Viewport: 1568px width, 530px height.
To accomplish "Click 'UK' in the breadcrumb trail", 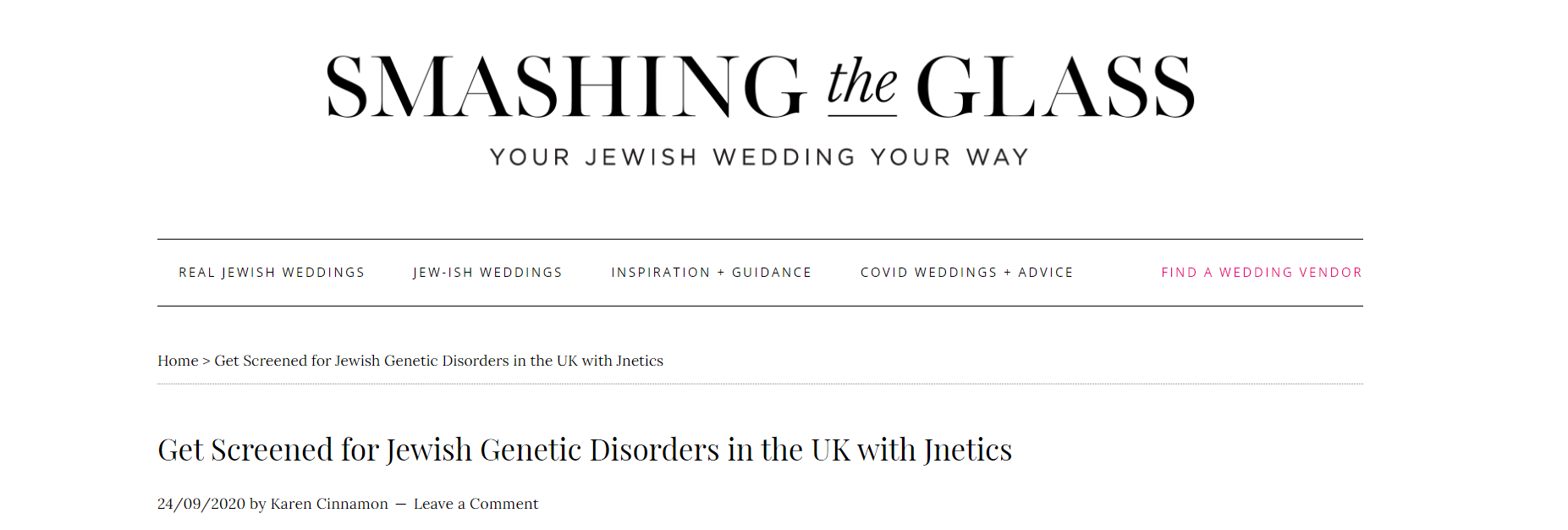I will point(567,361).
